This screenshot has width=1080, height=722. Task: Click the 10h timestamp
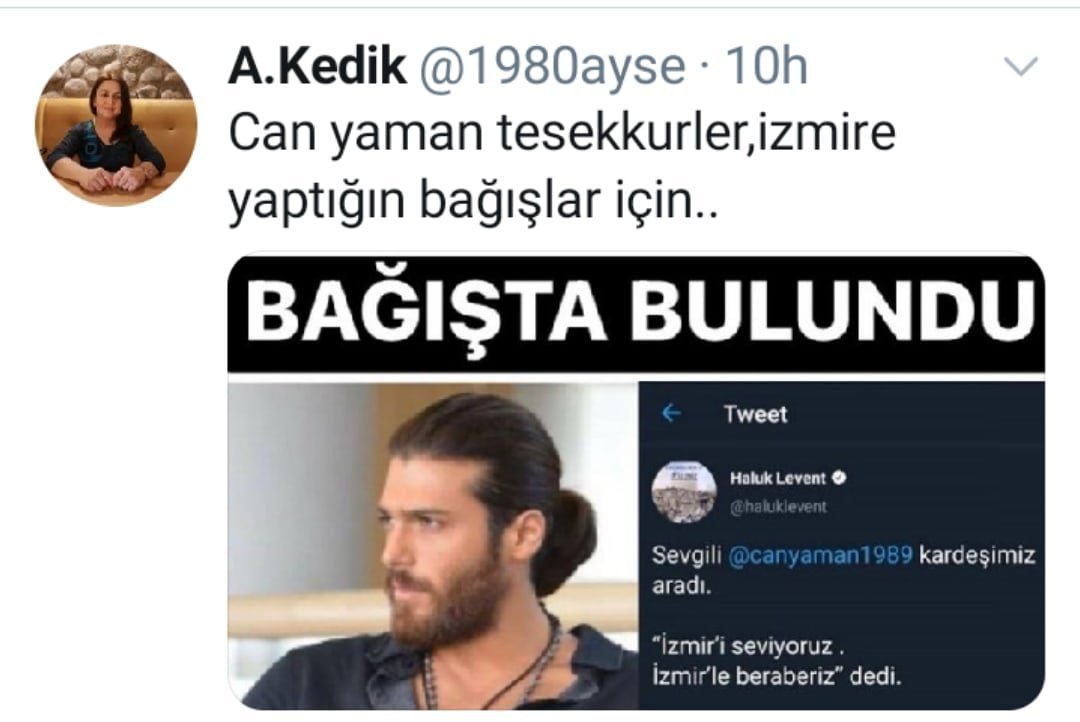pyautogui.click(x=765, y=67)
